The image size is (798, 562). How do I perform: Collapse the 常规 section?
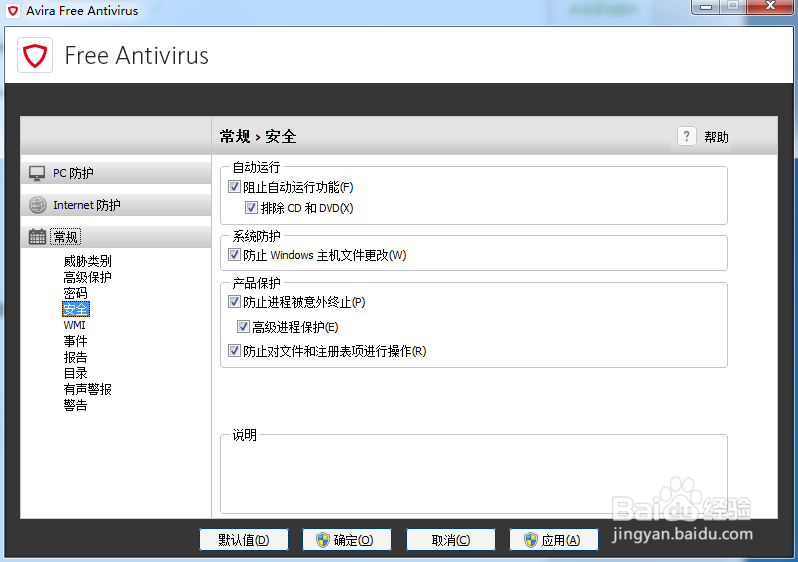[x=116, y=237]
